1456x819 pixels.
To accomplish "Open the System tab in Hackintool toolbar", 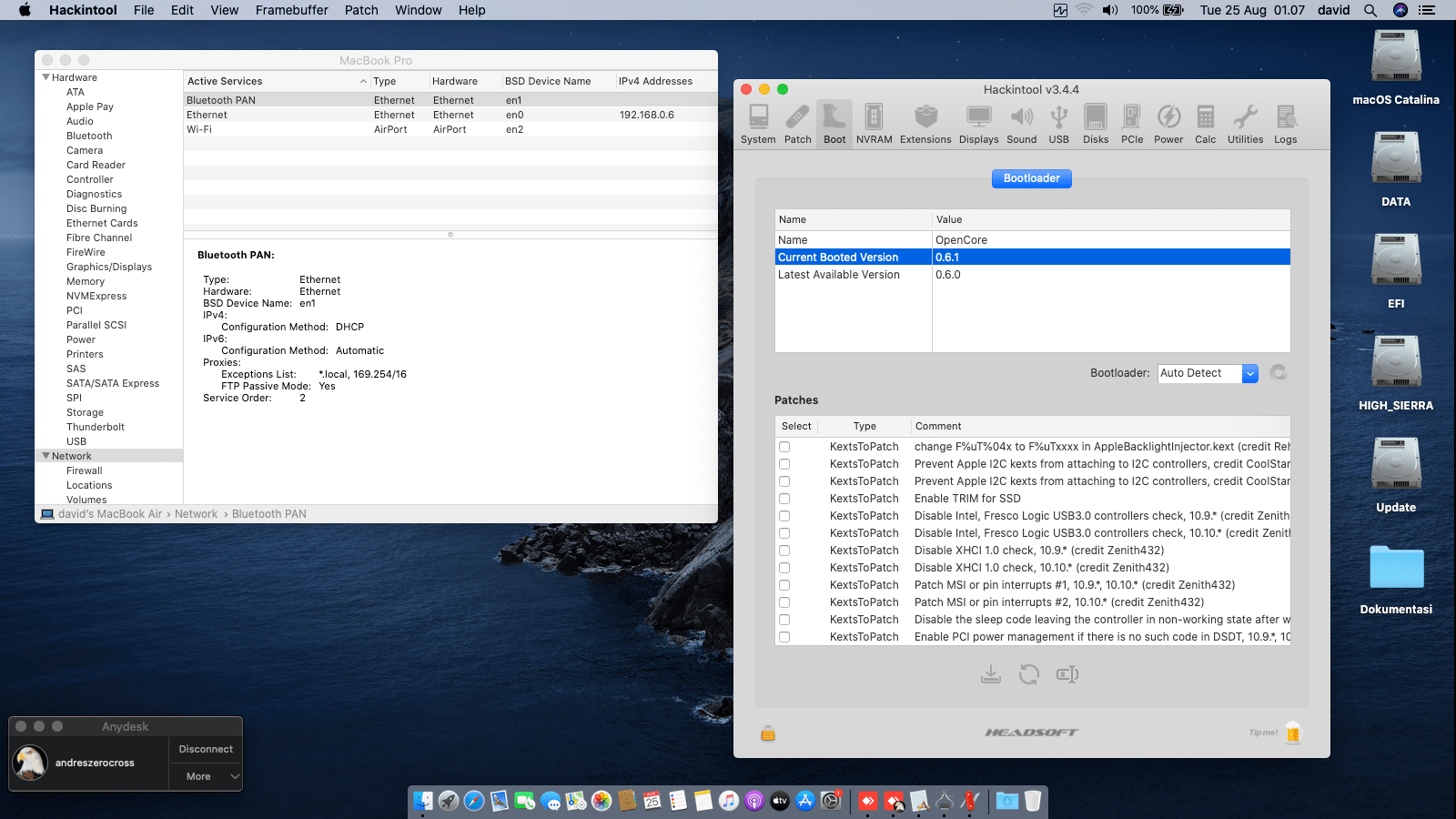I will point(758,124).
